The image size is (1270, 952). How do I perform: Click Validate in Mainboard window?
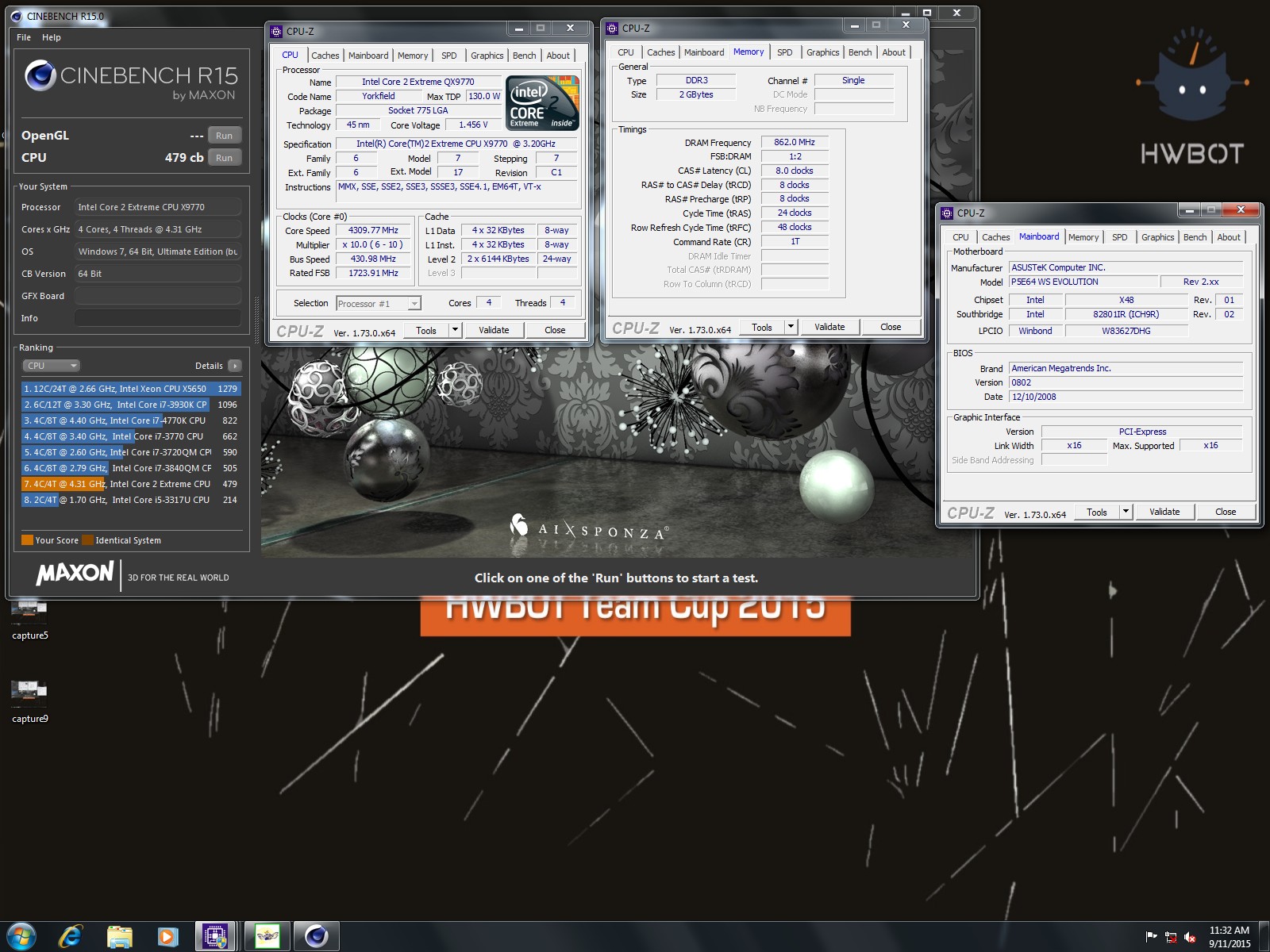click(x=1164, y=512)
